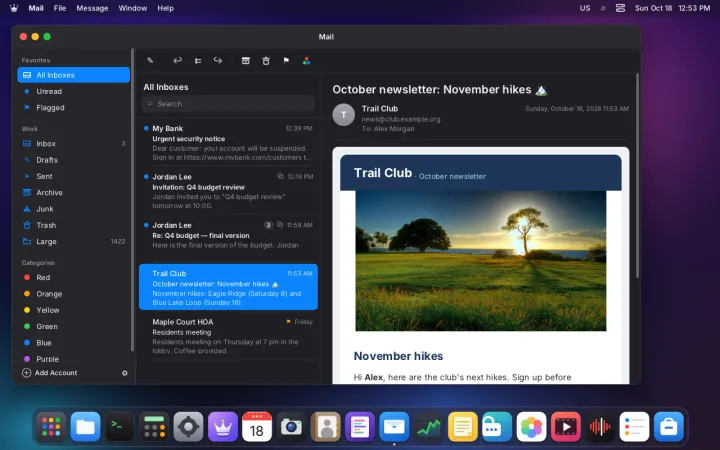Open Jordan Lee Q4 budget review invitation
The height and width of the screenshot is (450, 720).
pyautogui.click(x=228, y=191)
